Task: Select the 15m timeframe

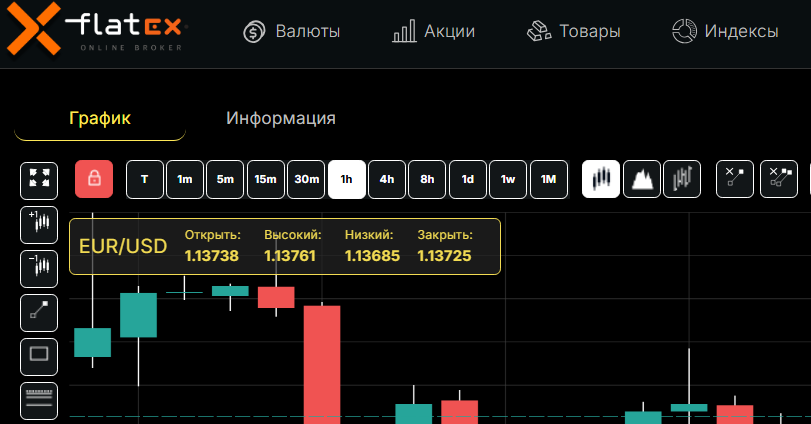Action: click(x=265, y=179)
